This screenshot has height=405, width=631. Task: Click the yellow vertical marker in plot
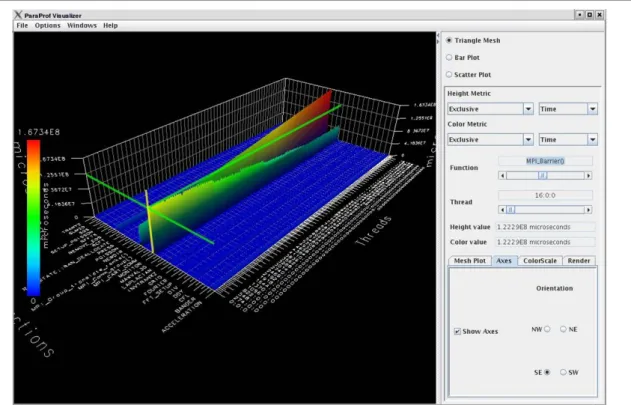[x=149, y=221]
